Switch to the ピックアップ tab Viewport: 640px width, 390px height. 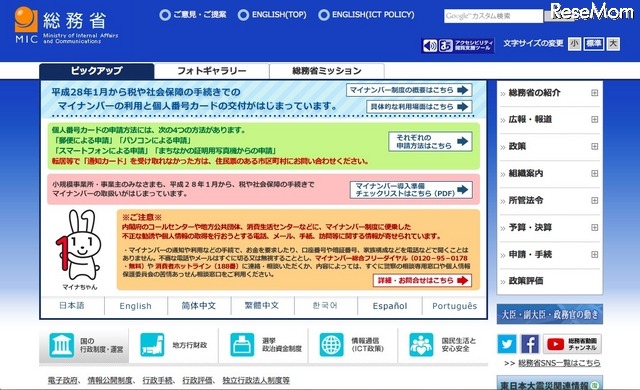tap(97, 71)
